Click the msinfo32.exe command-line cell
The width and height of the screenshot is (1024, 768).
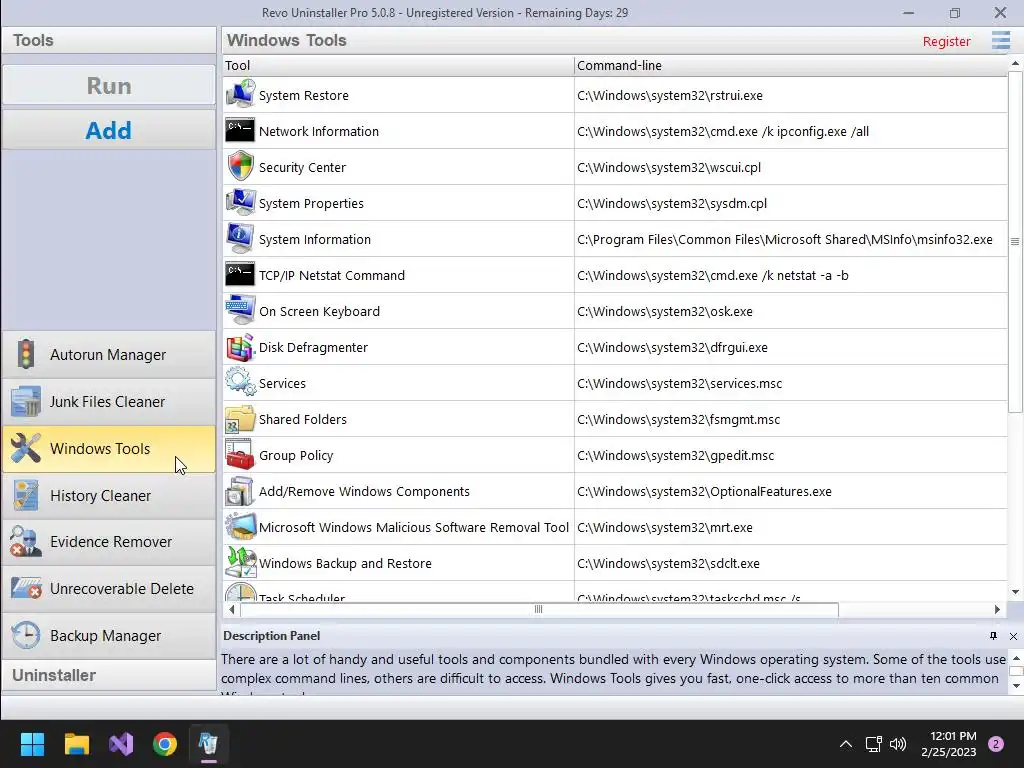point(790,239)
